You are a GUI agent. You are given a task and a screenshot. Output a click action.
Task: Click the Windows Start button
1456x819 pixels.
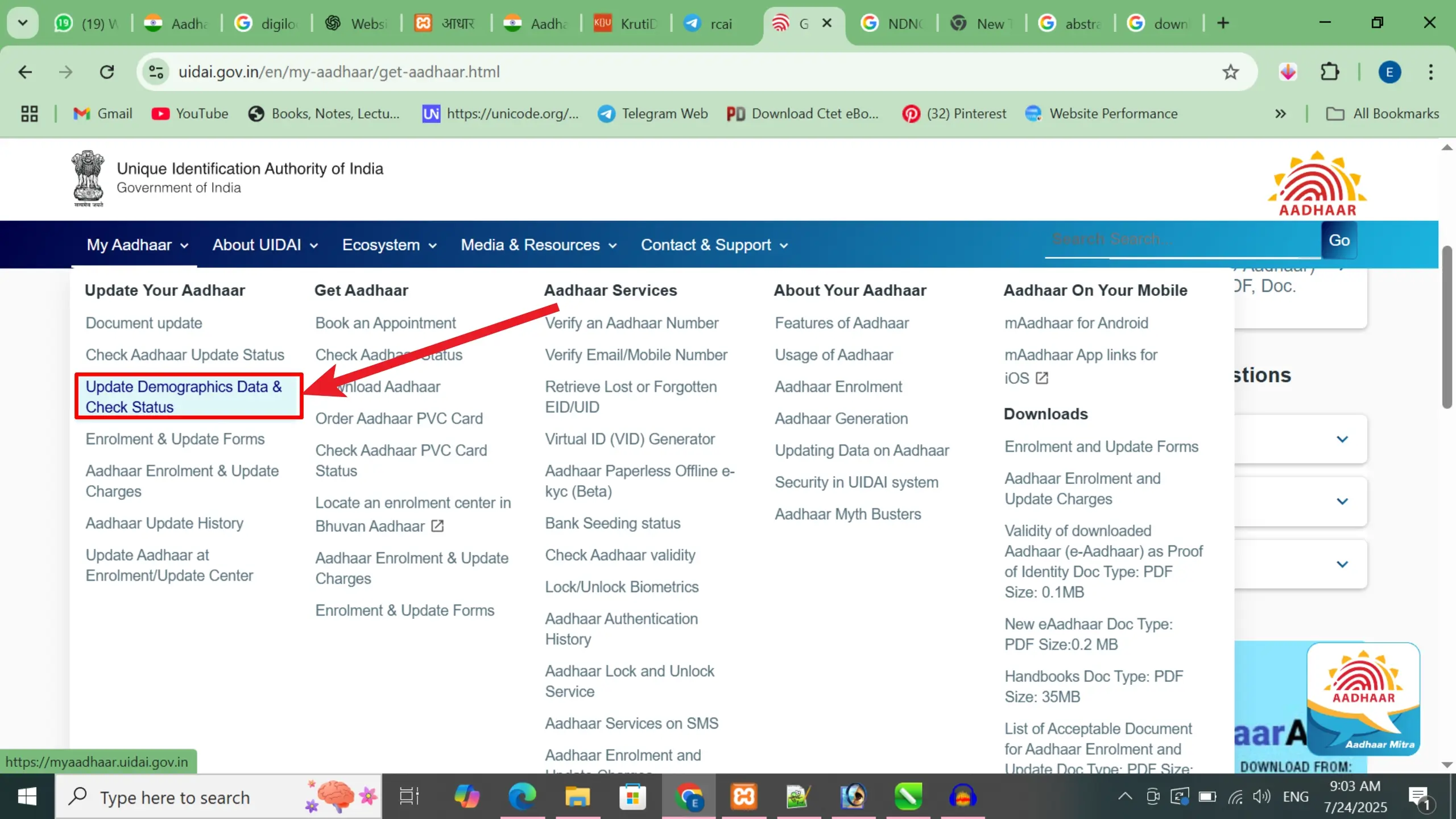click(27, 796)
